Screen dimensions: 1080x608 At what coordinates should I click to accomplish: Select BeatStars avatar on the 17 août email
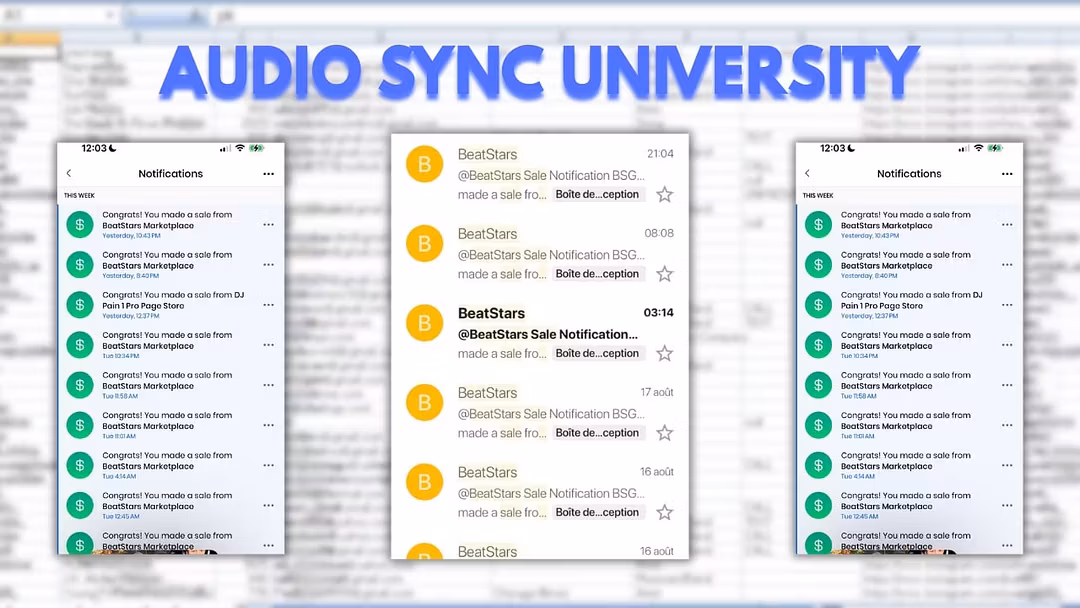424,403
